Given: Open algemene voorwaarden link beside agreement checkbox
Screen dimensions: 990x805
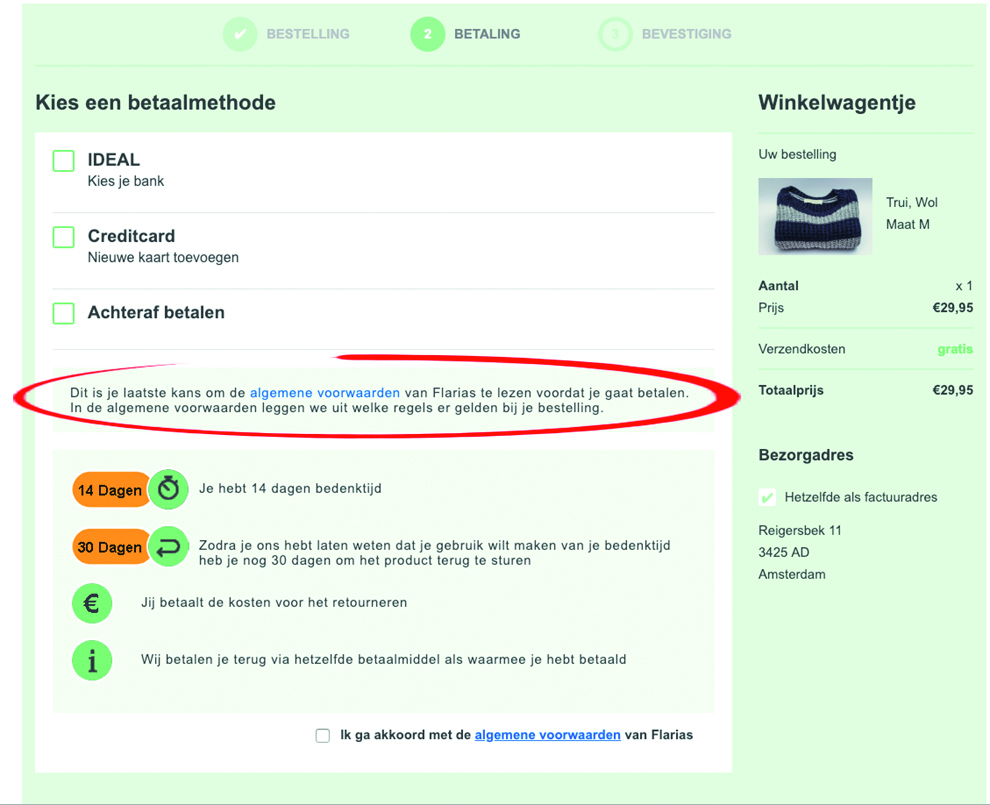Looking at the screenshot, I should coord(547,735).
